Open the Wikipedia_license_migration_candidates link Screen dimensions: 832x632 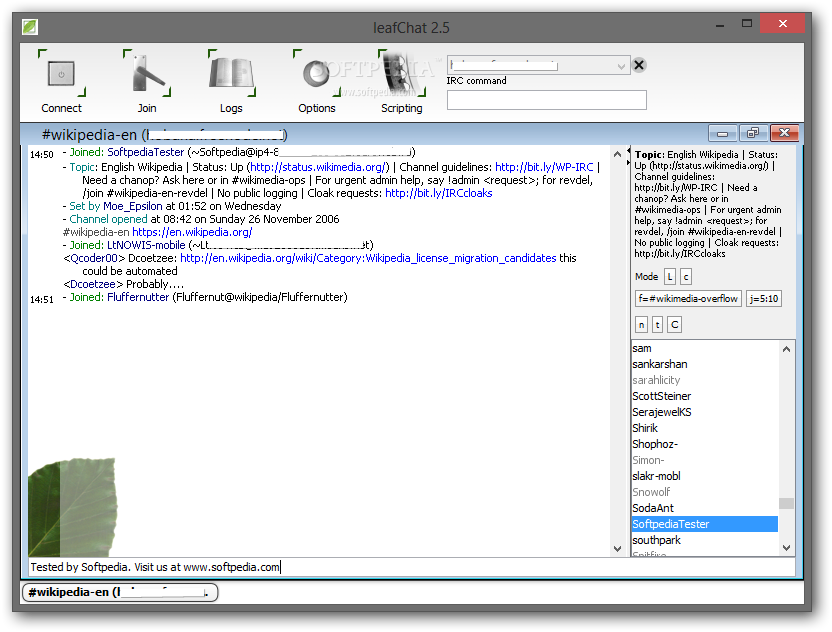pos(368,258)
